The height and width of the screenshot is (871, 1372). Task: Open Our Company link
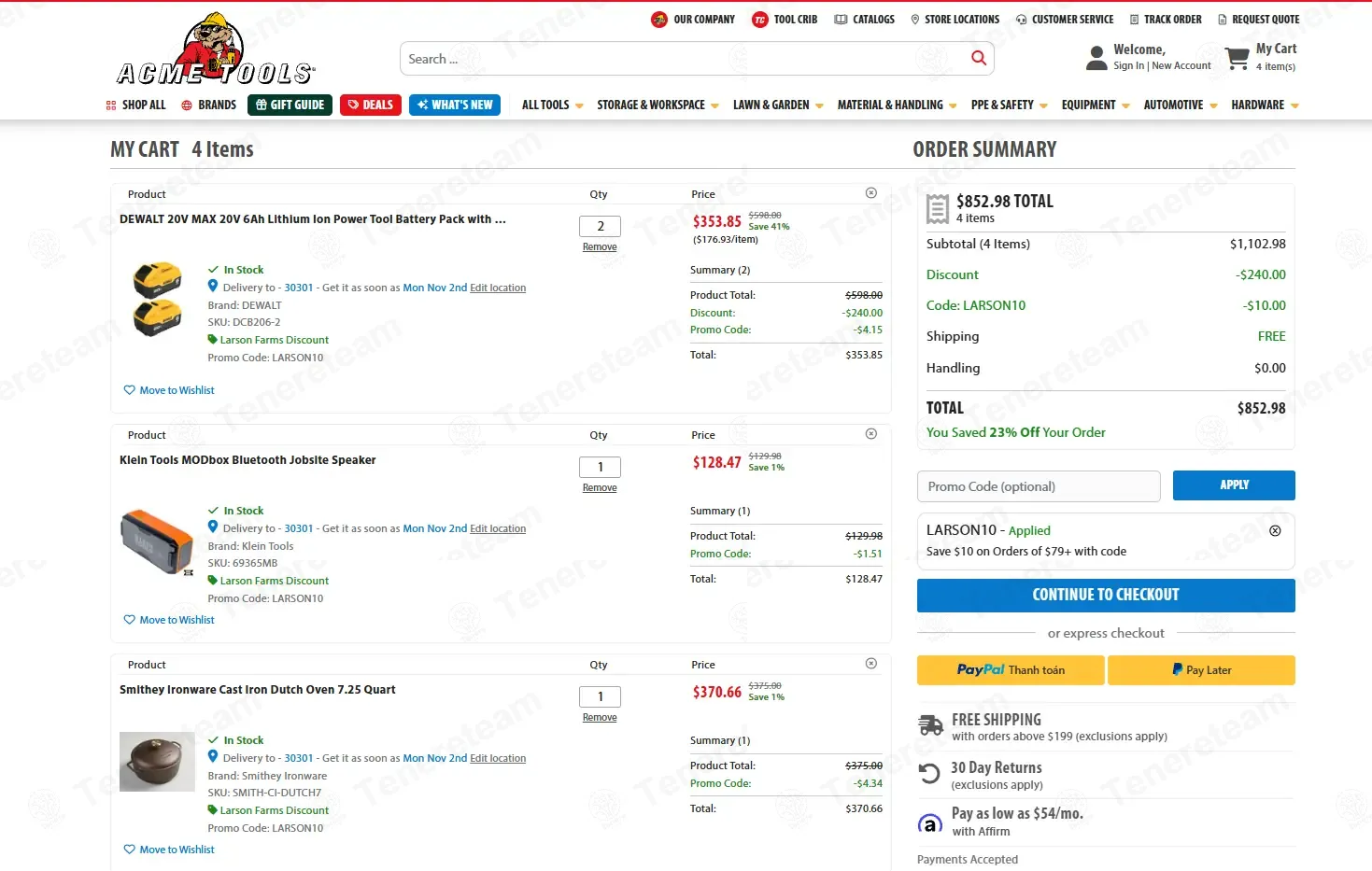tap(693, 20)
